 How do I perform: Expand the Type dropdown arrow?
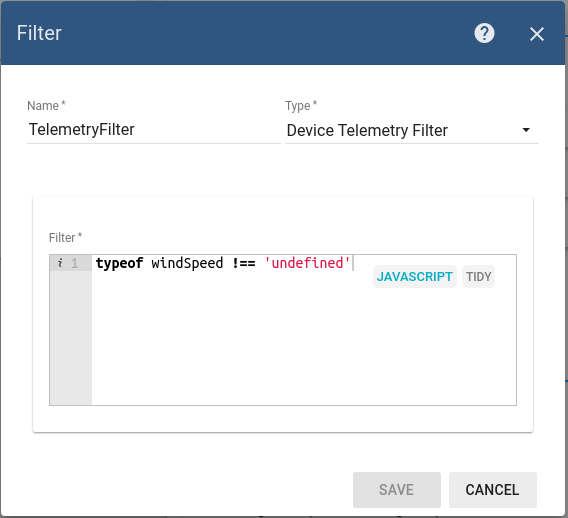(x=526, y=130)
